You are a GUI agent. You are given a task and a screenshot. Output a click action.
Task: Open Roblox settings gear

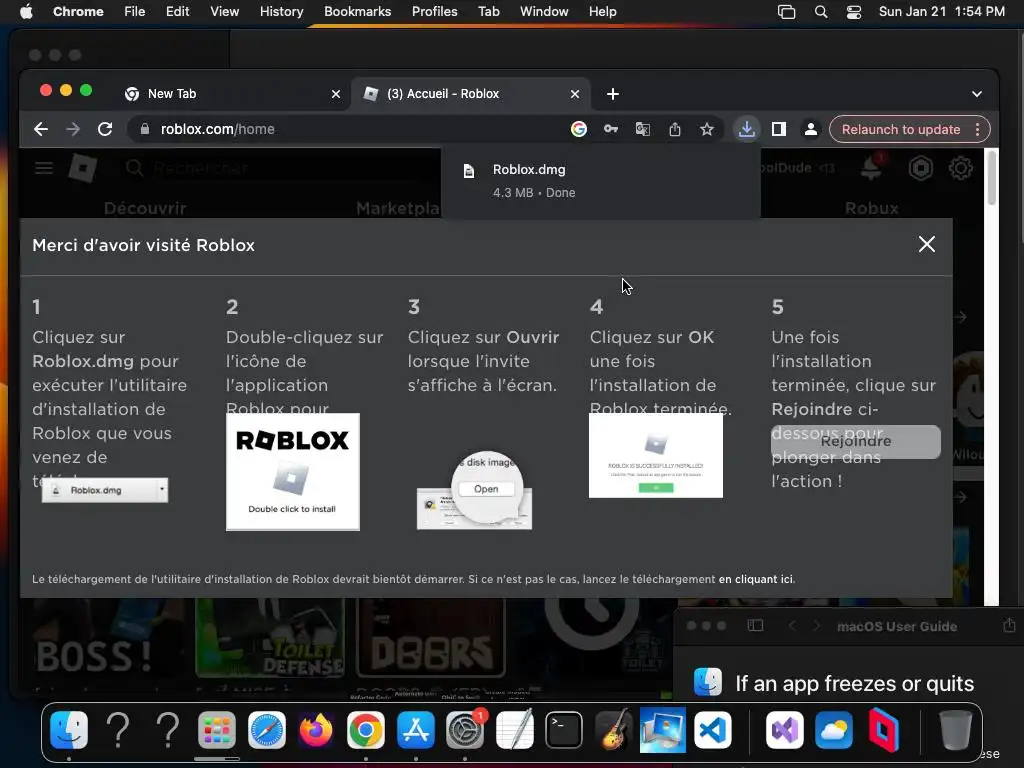[x=961, y=168]
